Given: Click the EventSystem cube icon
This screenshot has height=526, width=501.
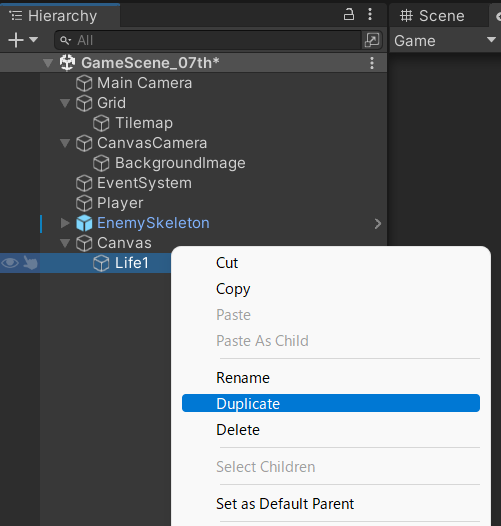Looking at the screenshot, I should click(x=84, y=183).
